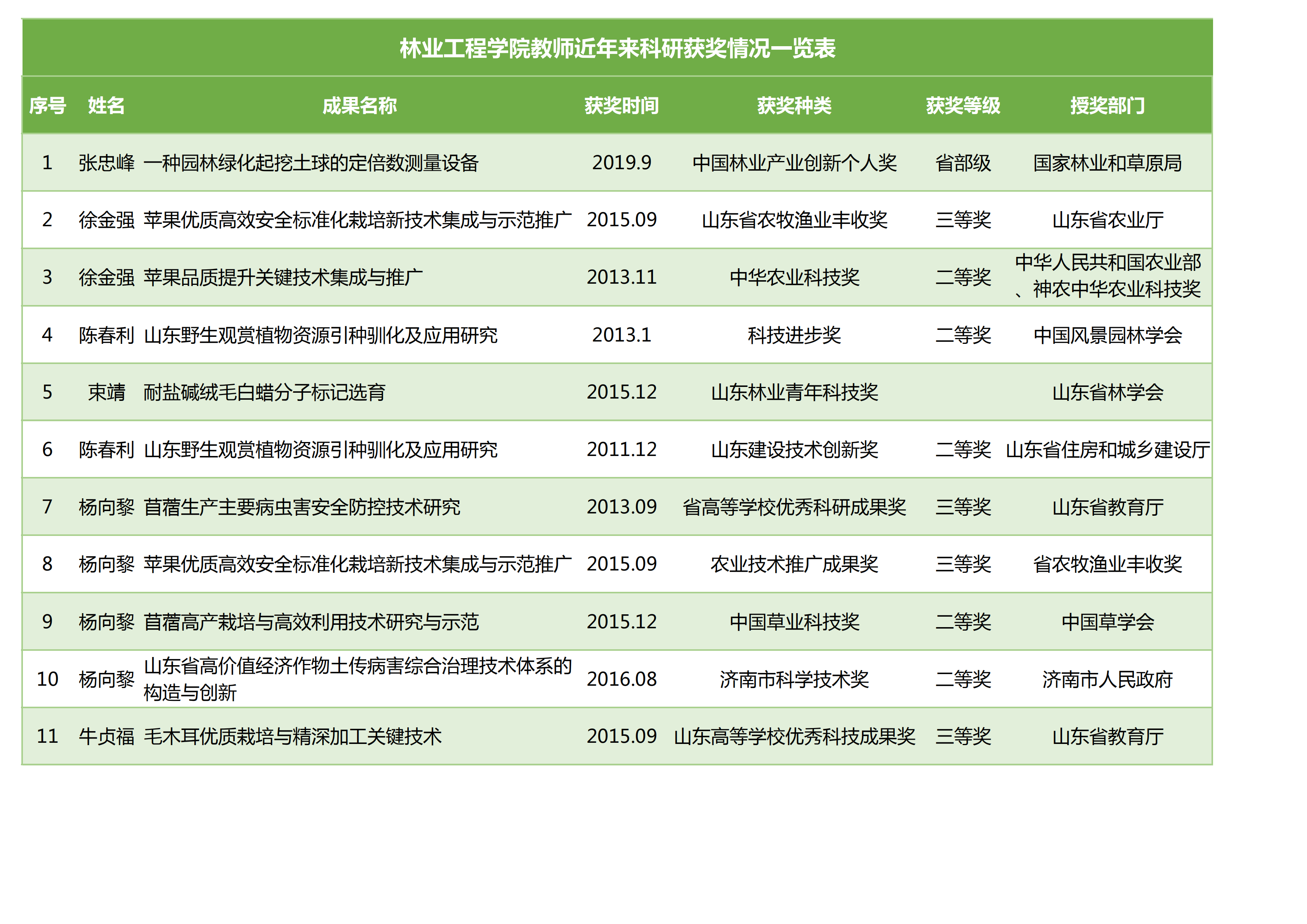This screenshot has height=924, width=1307.
Task: Click the date cell 2013.09
Action: (621, 507)
